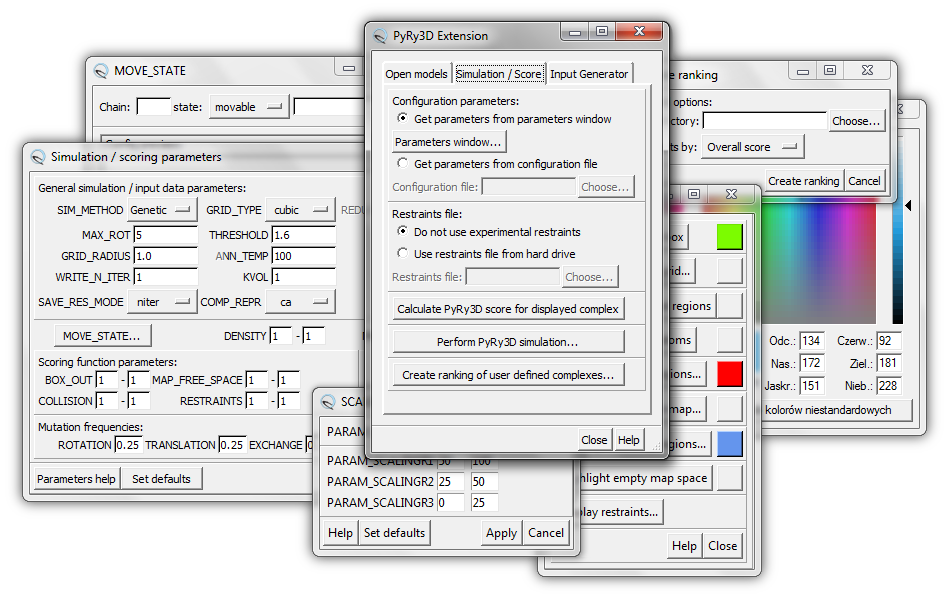The width and height of the screenshot is (947, 597).
Task: Pick a color in the rainbow spectrum area
Action: tap(818, 264)
